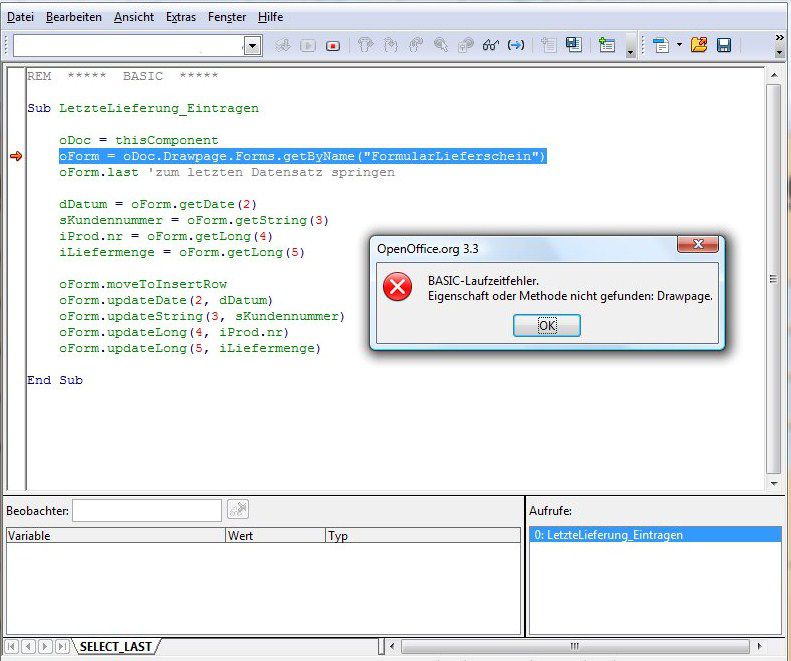This screenshot has height=661, width=791.
Task: Click the last-tab navigation arrow
Action: pos(62,646)
